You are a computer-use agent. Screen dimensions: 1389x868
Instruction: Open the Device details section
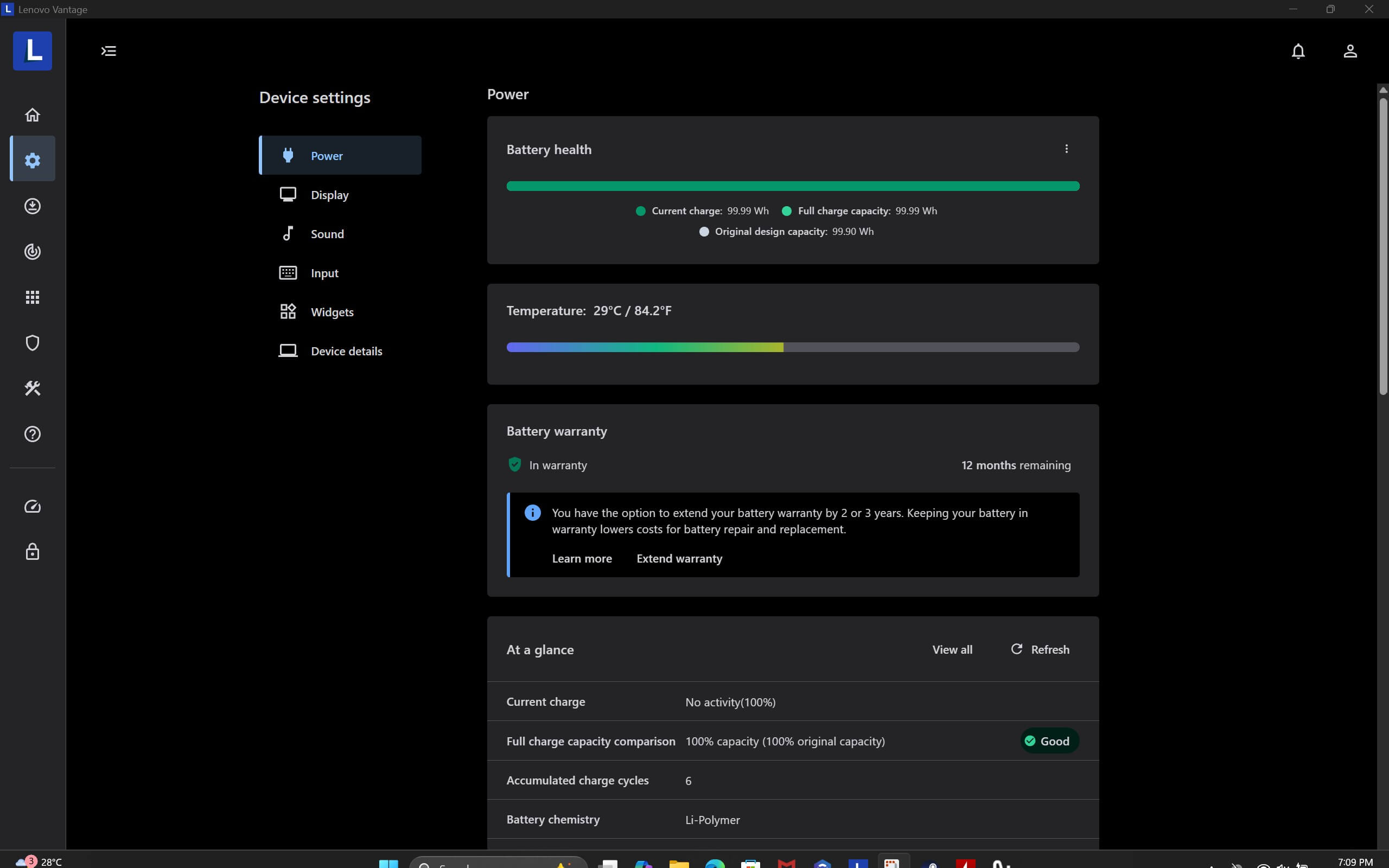[346, 352]
